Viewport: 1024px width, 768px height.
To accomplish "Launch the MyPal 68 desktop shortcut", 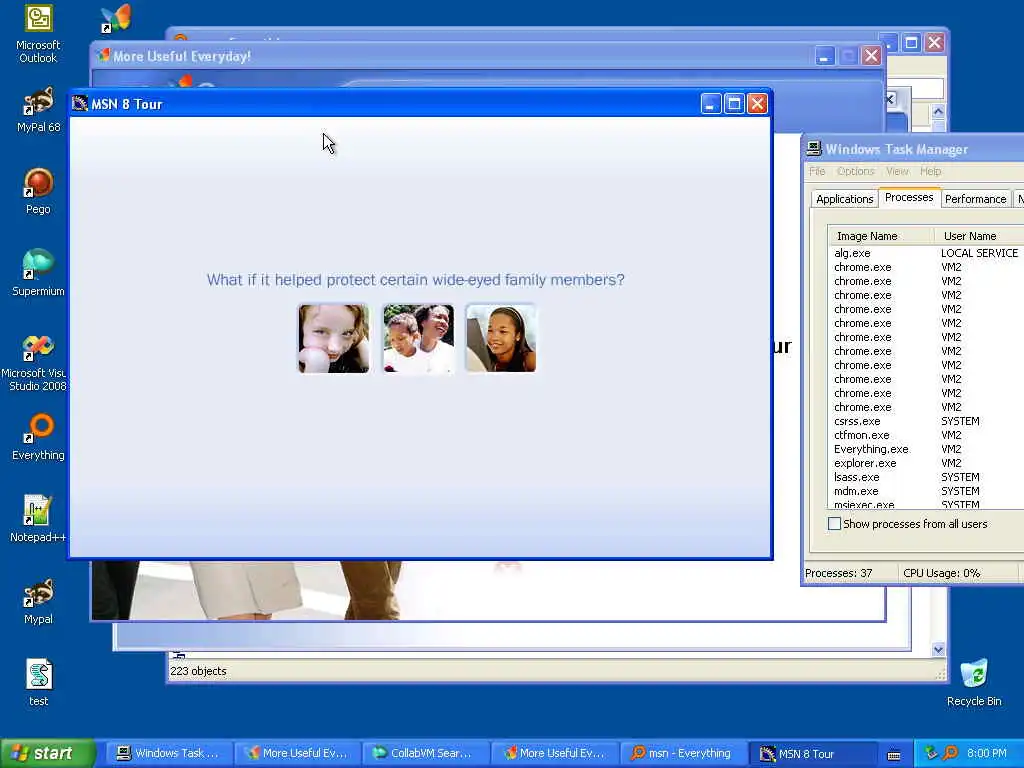I will click(38, 109).
